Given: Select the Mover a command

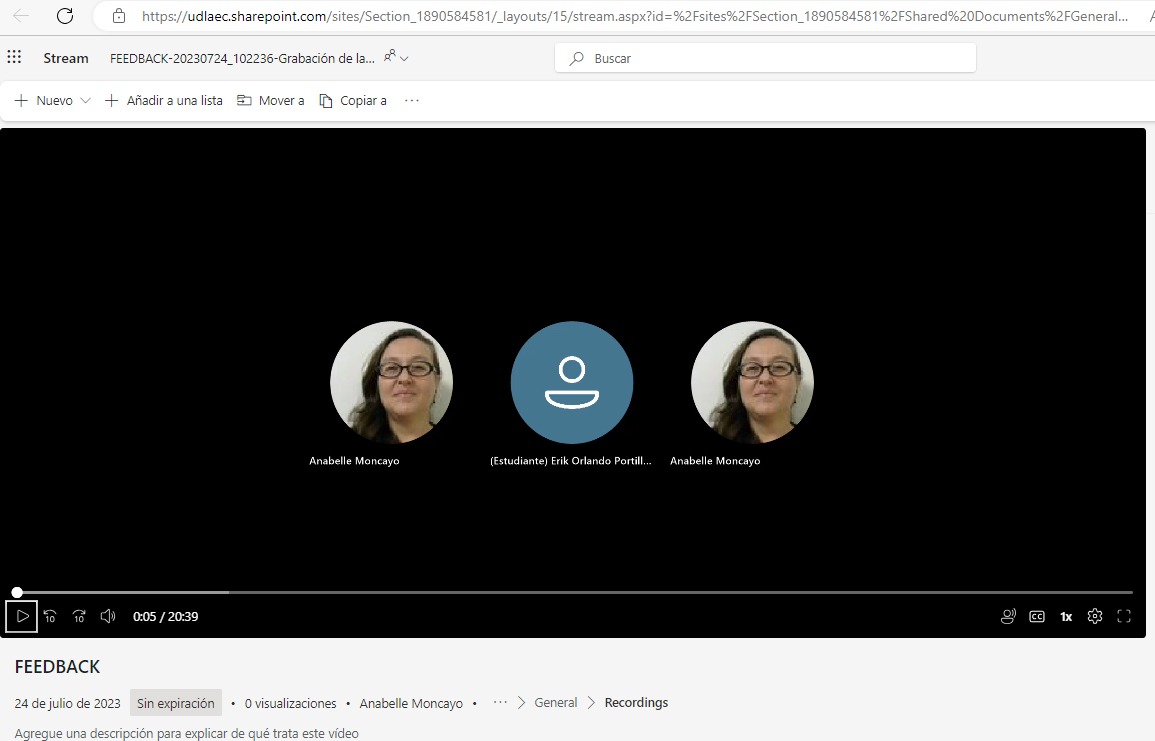Looking at the screenshot, I should (x=271, y=101).
